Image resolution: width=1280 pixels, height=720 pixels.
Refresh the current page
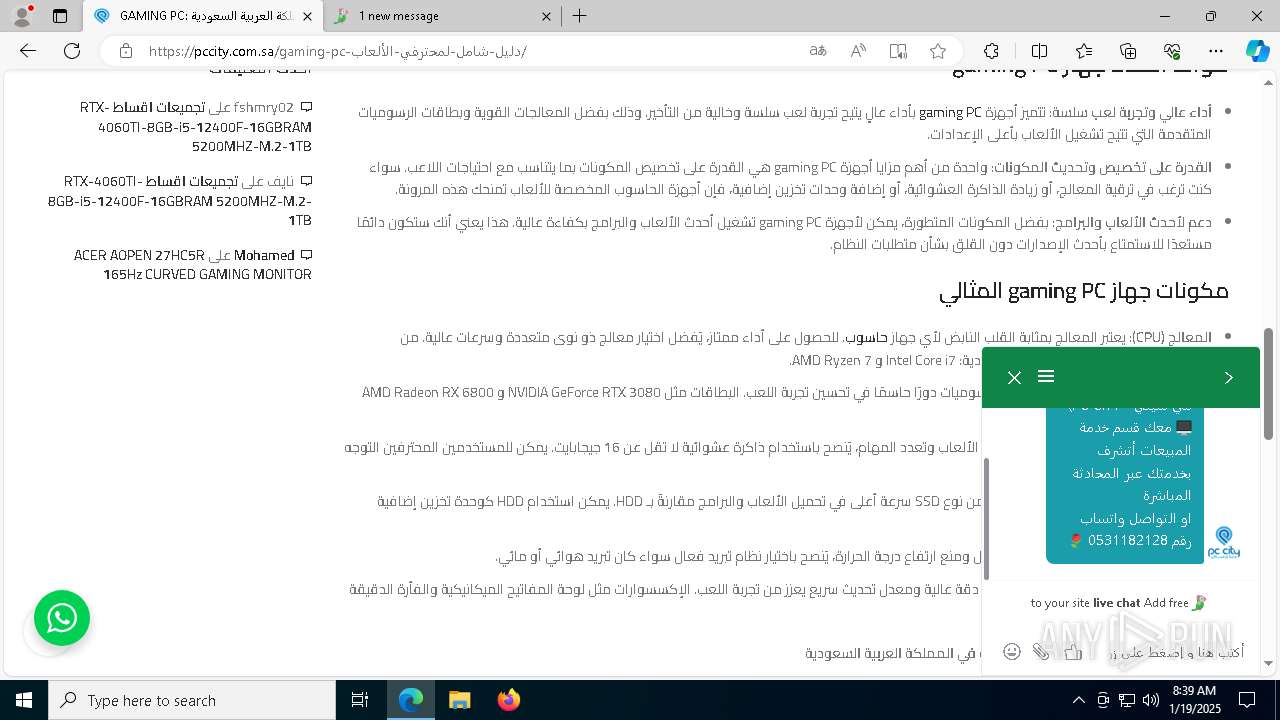pos(72,51)
